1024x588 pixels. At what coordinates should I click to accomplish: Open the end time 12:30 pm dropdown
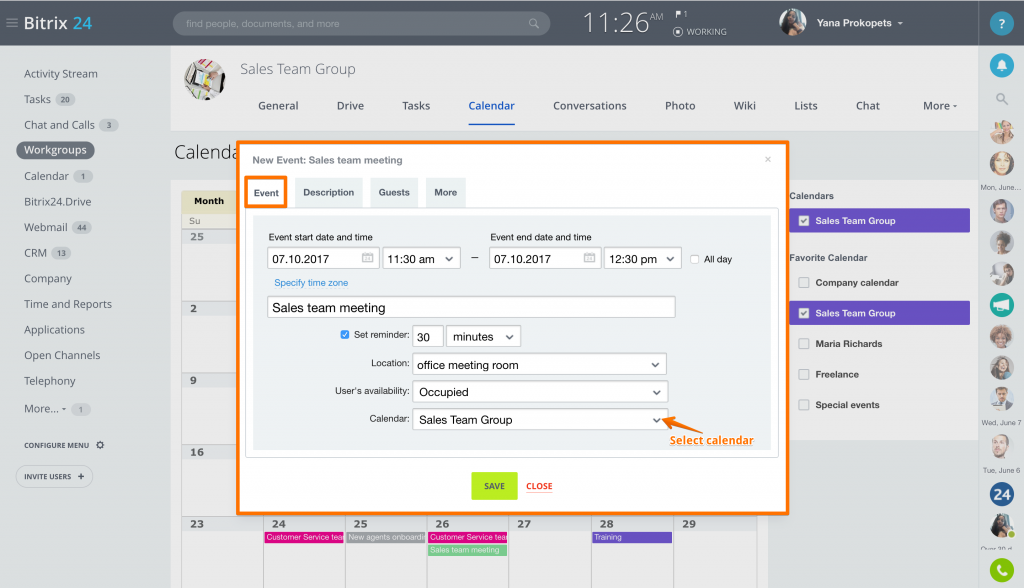pos(643,259)
